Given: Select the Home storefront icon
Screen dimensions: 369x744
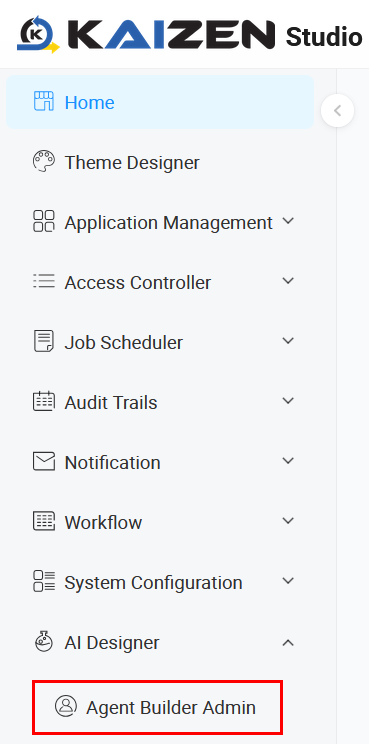Looking at the screenshot, I should [44, 102].
